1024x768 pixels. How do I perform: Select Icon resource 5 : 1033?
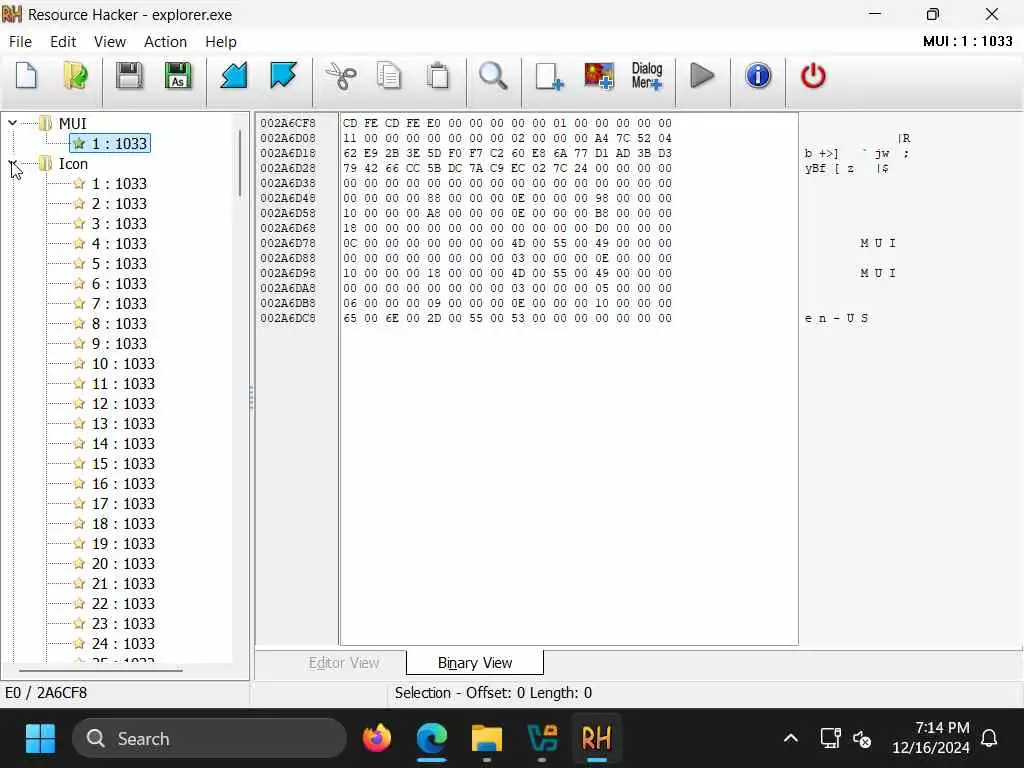click(x=119, y=264)
